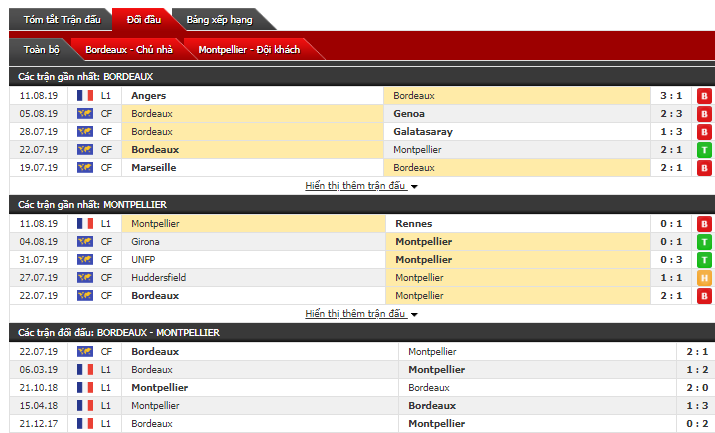Click the date 04.08.19
The image size is (715, 433).
coord(39,242)
